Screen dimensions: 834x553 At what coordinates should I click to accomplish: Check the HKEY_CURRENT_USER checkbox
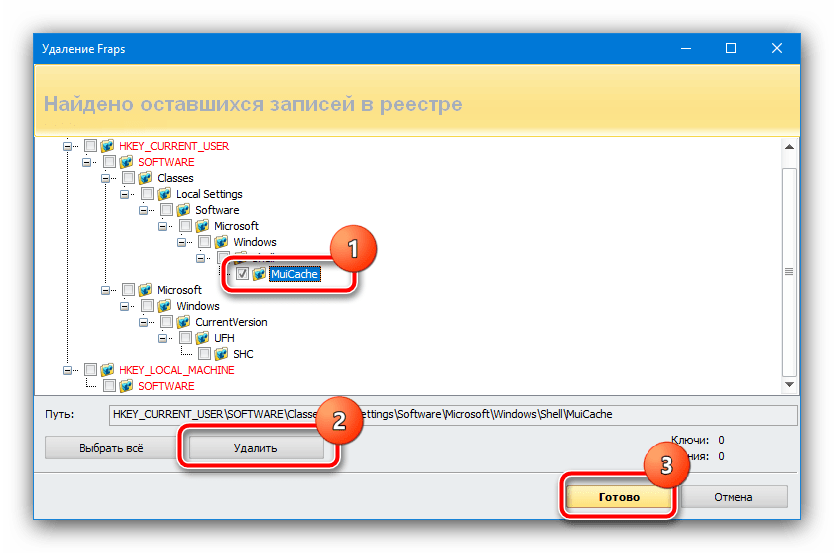click(91, 146)
